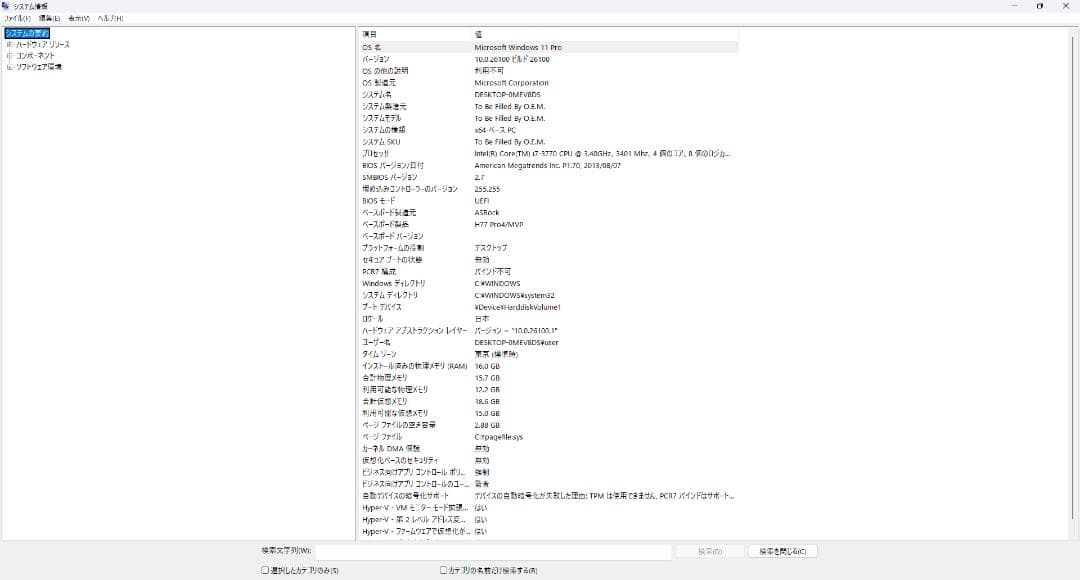Expand the コンポーネント tree node
This screenshot has width=1080, height=580.
[x=9, y=54]
